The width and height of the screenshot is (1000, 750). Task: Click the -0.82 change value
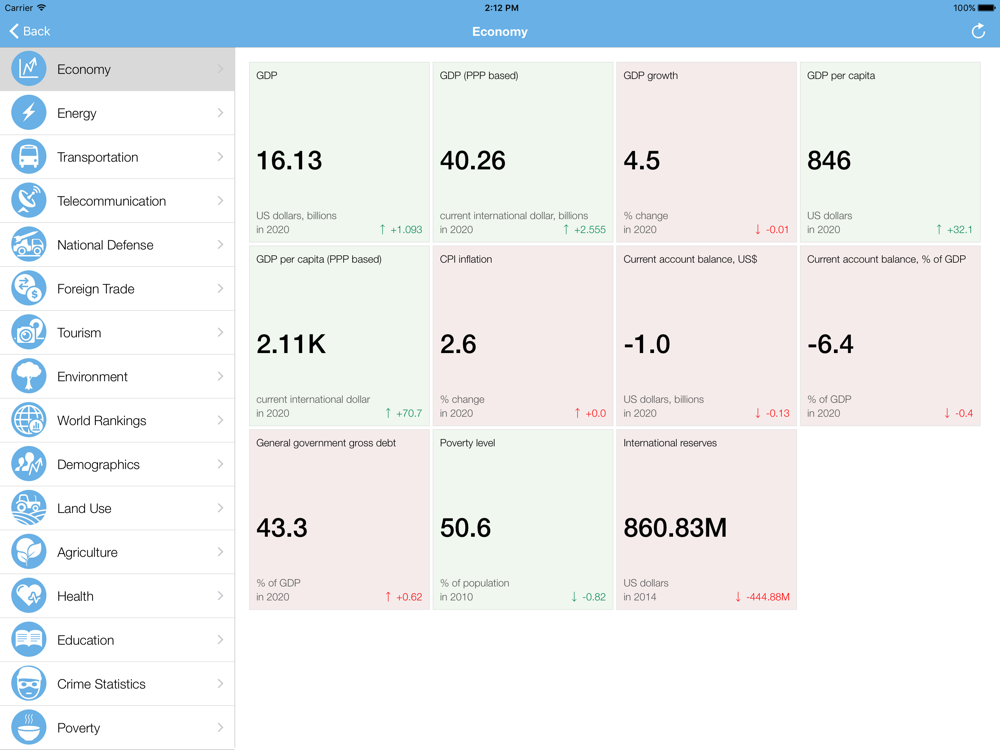(x=594, y=597)
